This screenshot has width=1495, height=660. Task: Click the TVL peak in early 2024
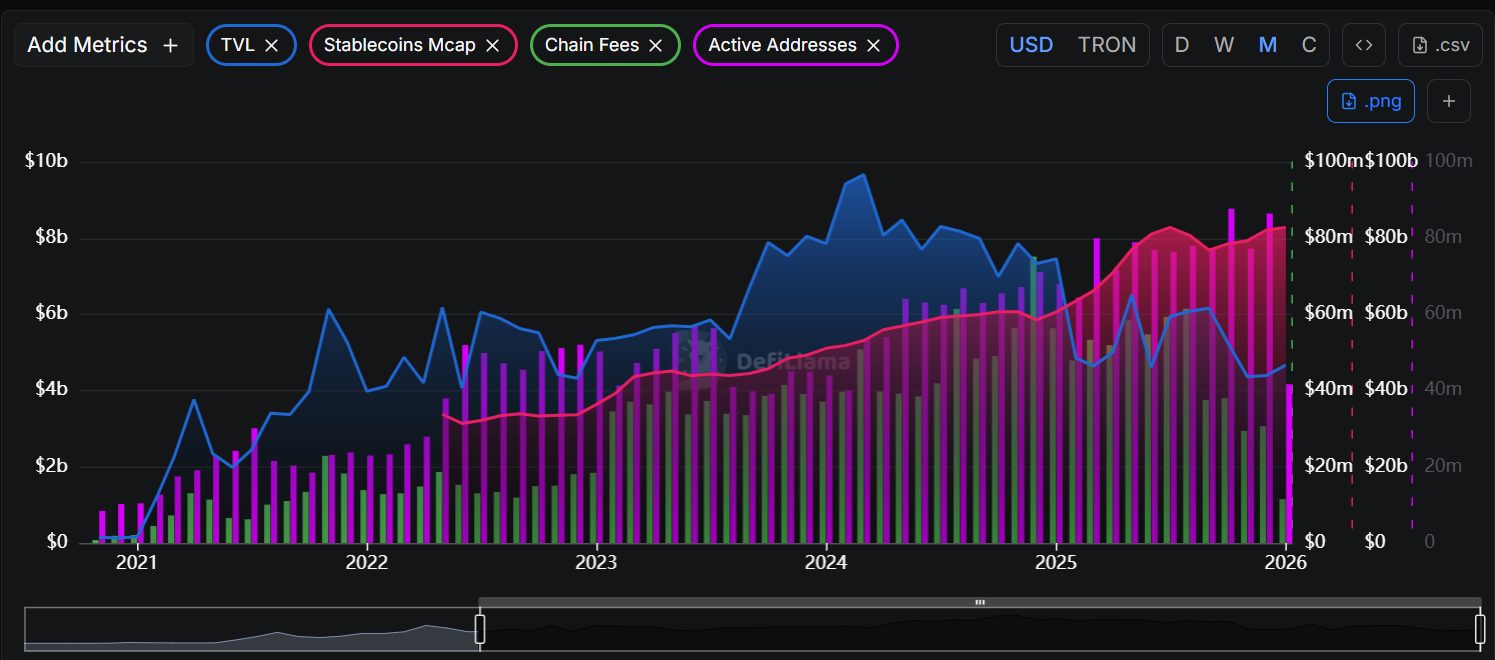pos(864,175)
